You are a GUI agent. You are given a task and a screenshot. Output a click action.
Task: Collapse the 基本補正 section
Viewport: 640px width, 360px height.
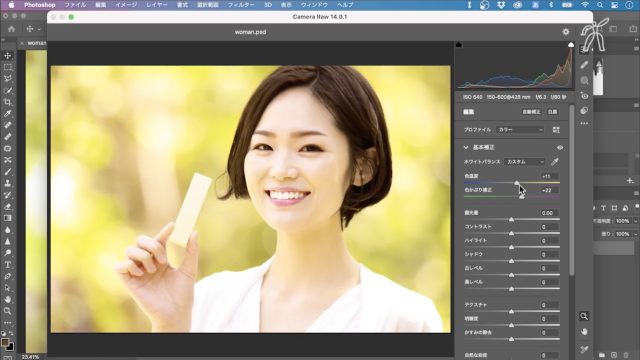click(466, 147)
